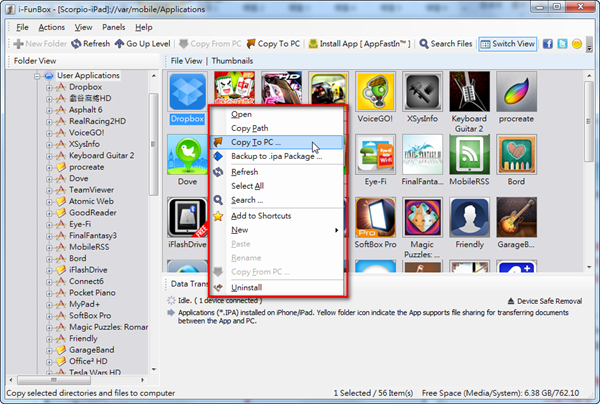Select the Friendly app icon
The image size is (600, 404).
point(470,217)
